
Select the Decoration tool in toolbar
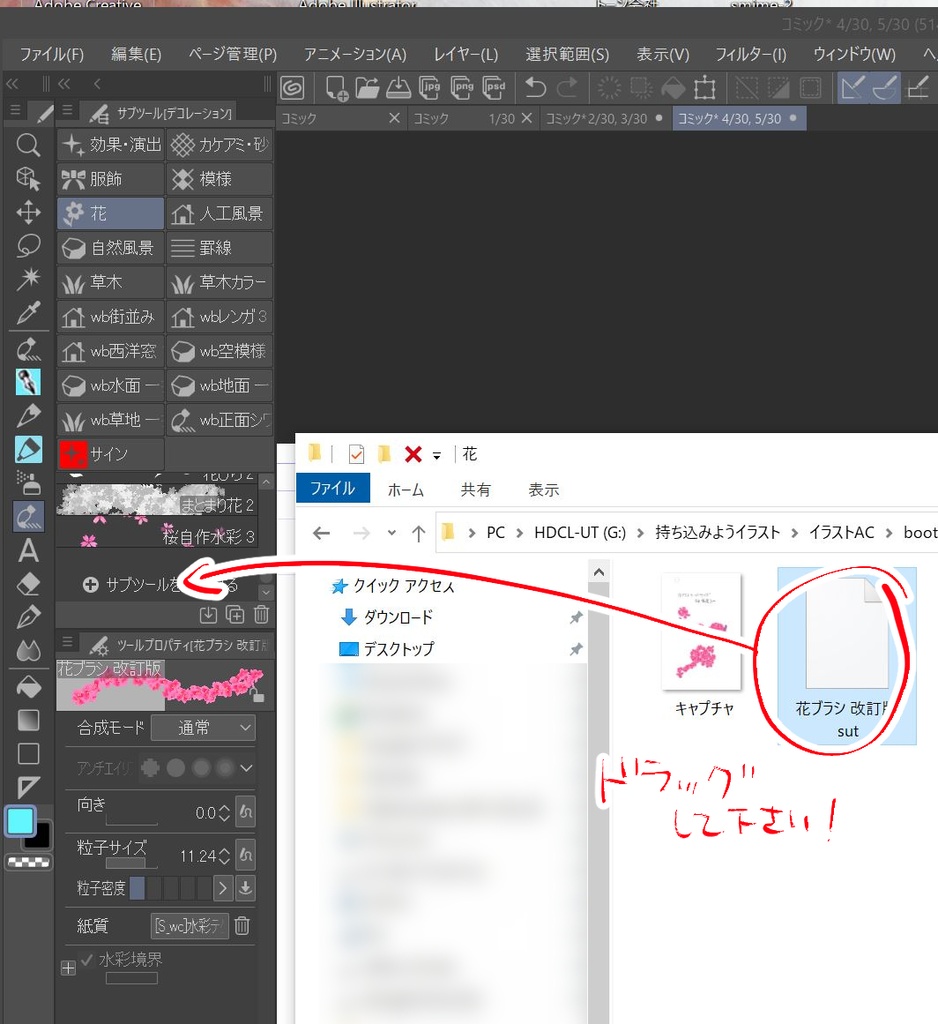28,517
